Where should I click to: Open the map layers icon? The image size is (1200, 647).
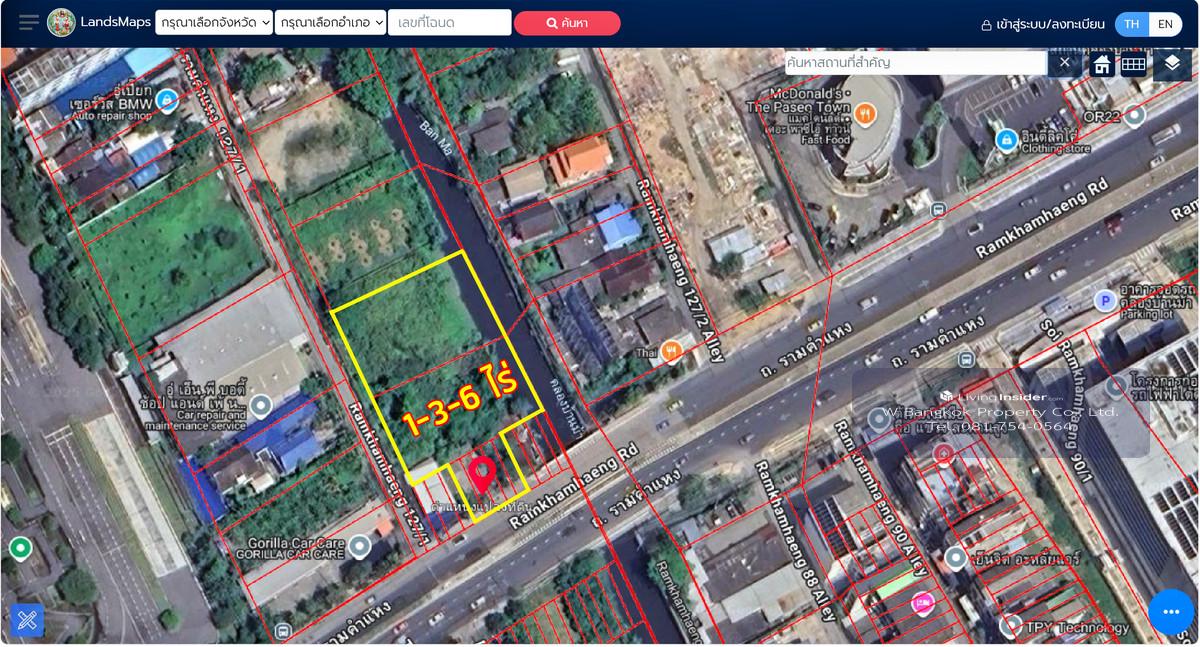coord(1172,63)
